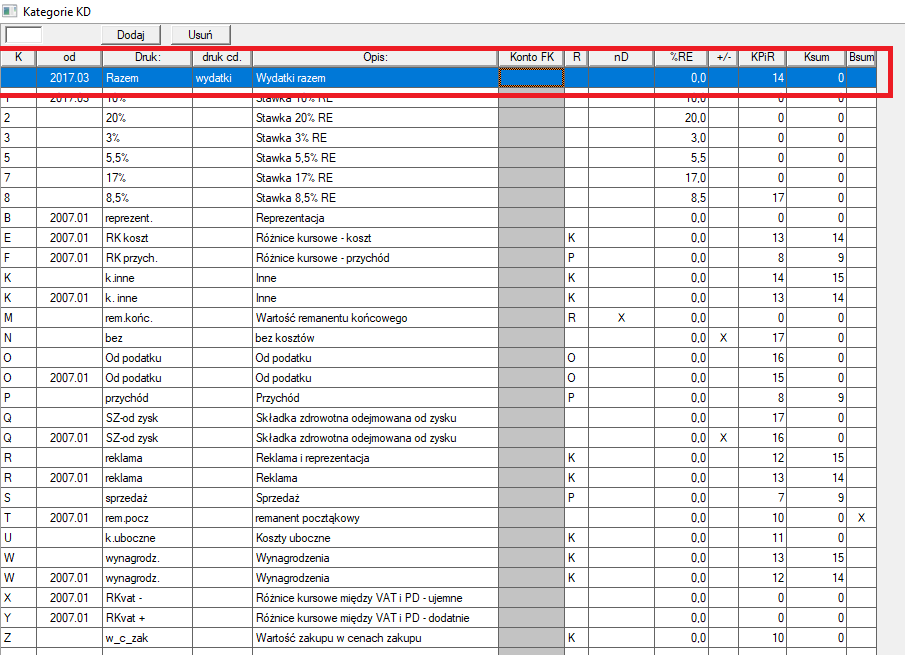Image resolution: width=905 pixels, height=655 pixels.
Task: Select the Reklama i reprezentacja row
Action: point(375,458)
